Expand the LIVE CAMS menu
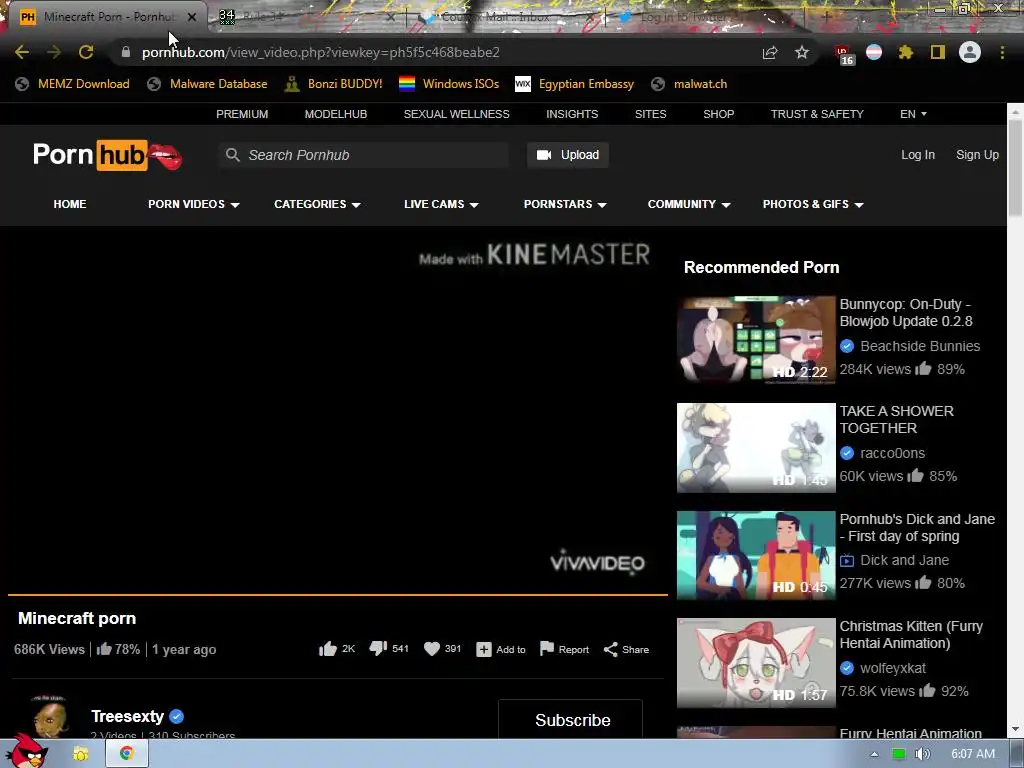The width and height of the screenshot is (1024, 768). coord(441,204)
